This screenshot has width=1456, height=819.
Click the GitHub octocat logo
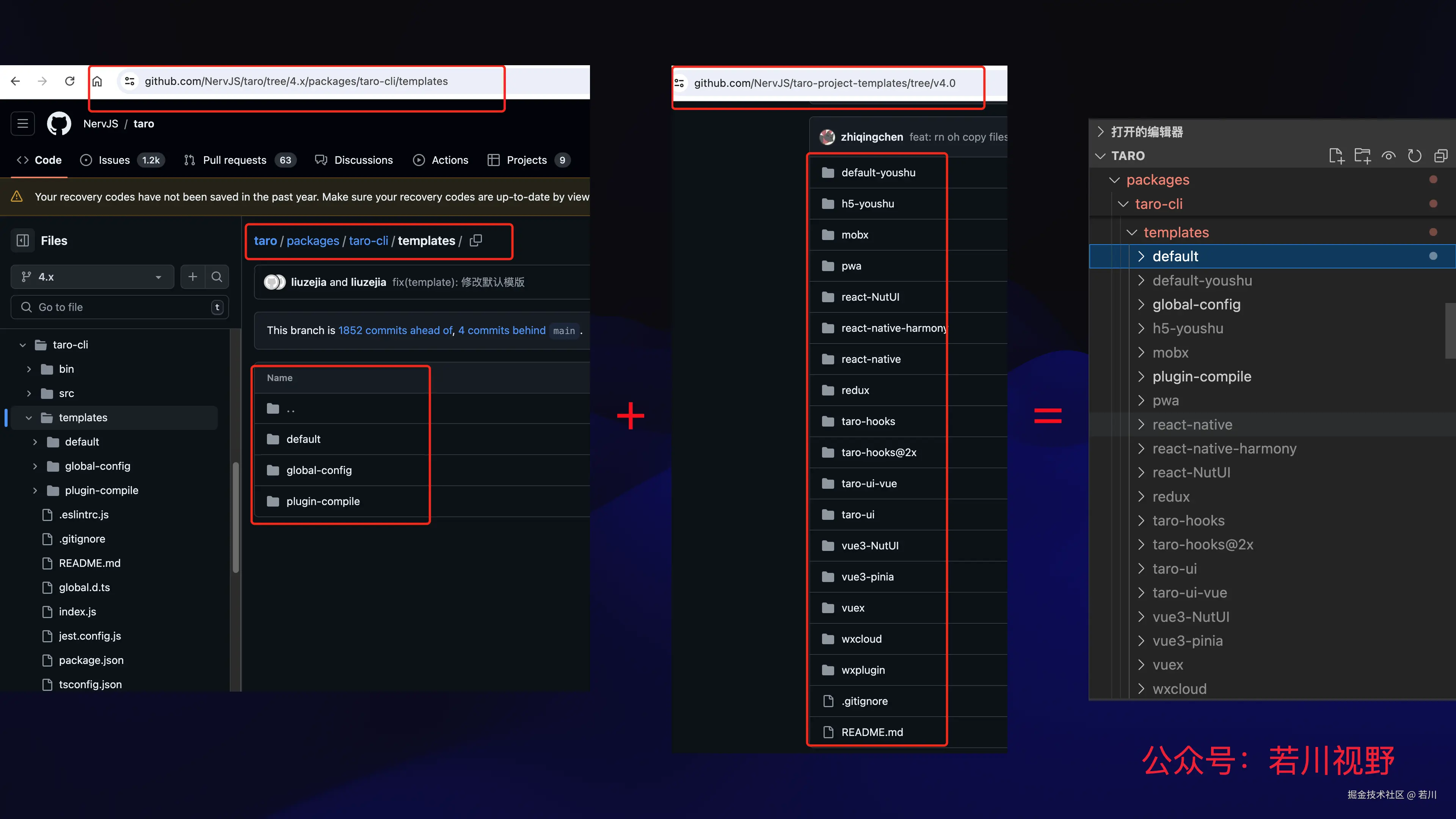point(59,123)
